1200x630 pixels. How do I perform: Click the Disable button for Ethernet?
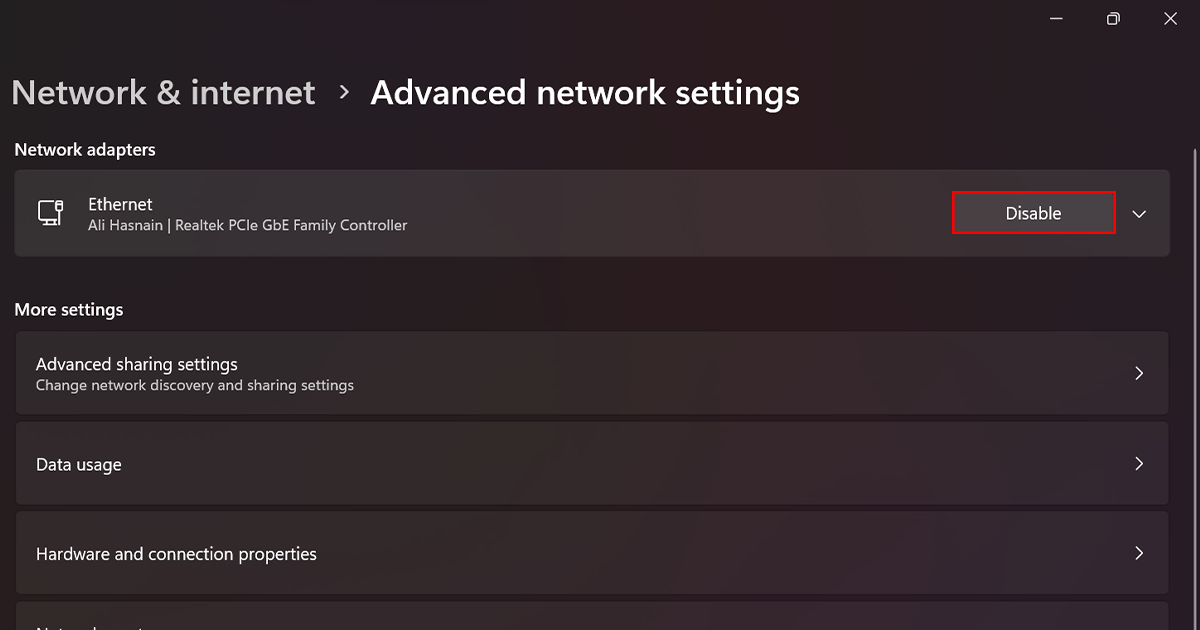pos(1033,212)
